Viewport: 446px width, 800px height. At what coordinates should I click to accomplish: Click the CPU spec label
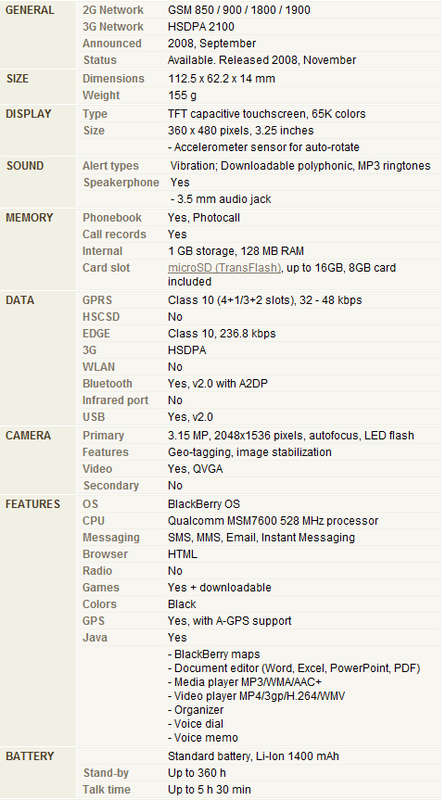(93, 521)
